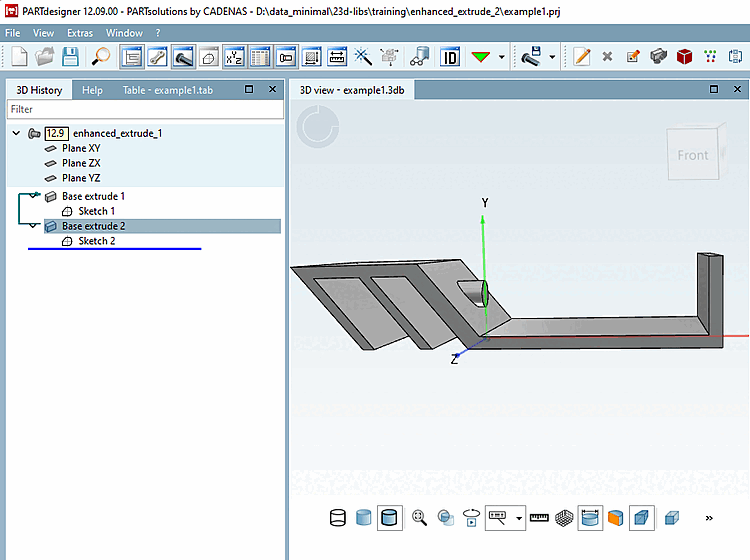Click the magnifier search icon in top toolbar
Screen dimensions: 750x560
tap(101, 57)
